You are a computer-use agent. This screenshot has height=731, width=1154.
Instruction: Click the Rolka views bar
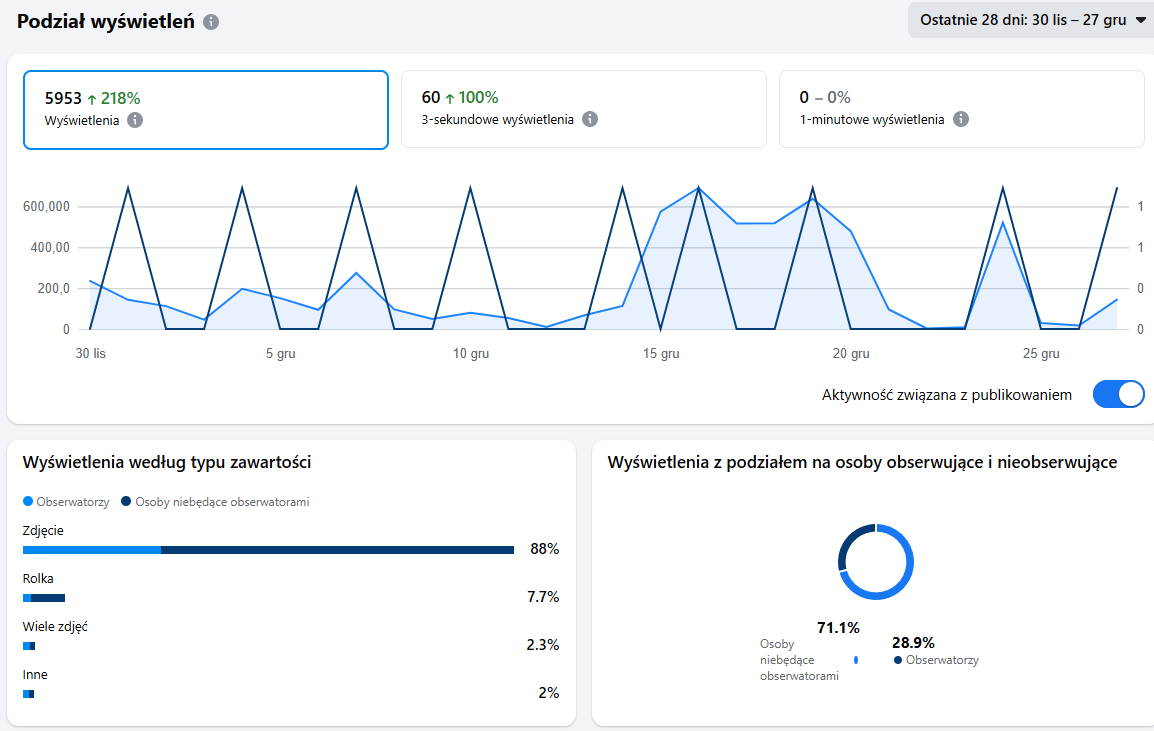(x=44, y=597)
